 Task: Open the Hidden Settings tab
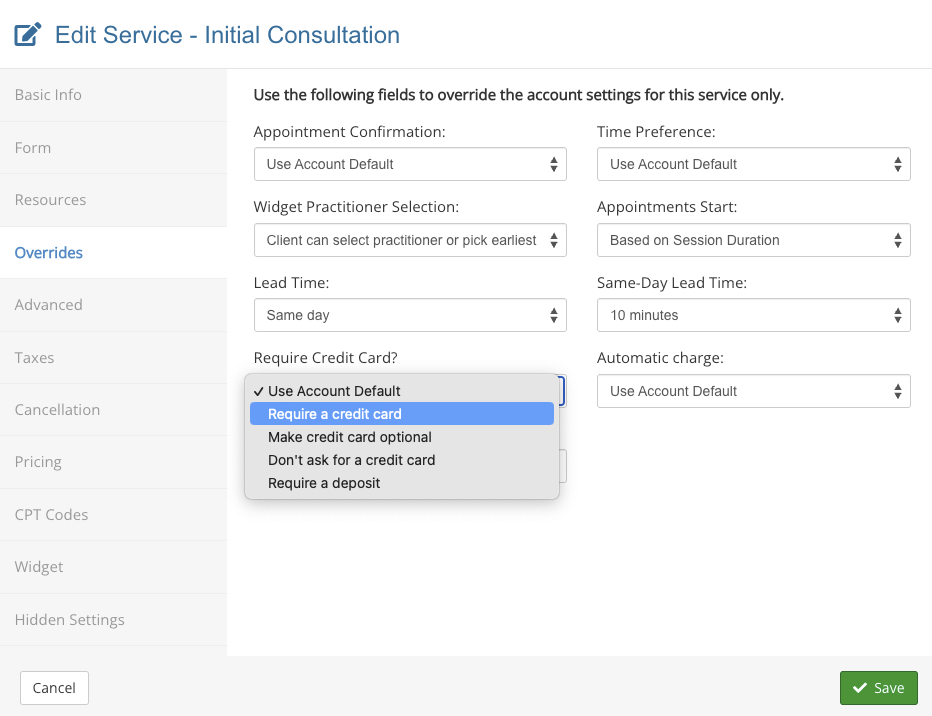[69, 620]
